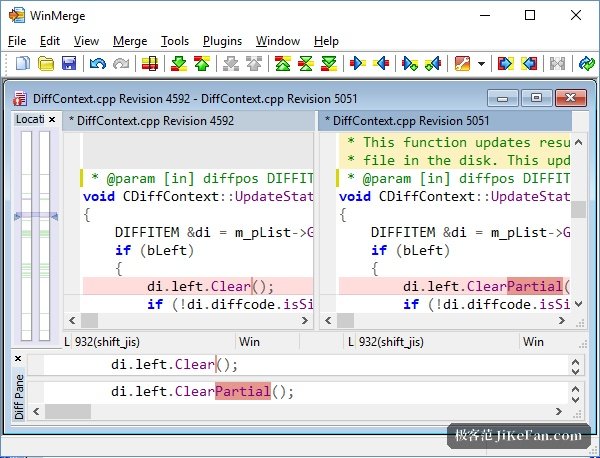Restore the DiffContext.cpp child window

[x=536, y=98]
